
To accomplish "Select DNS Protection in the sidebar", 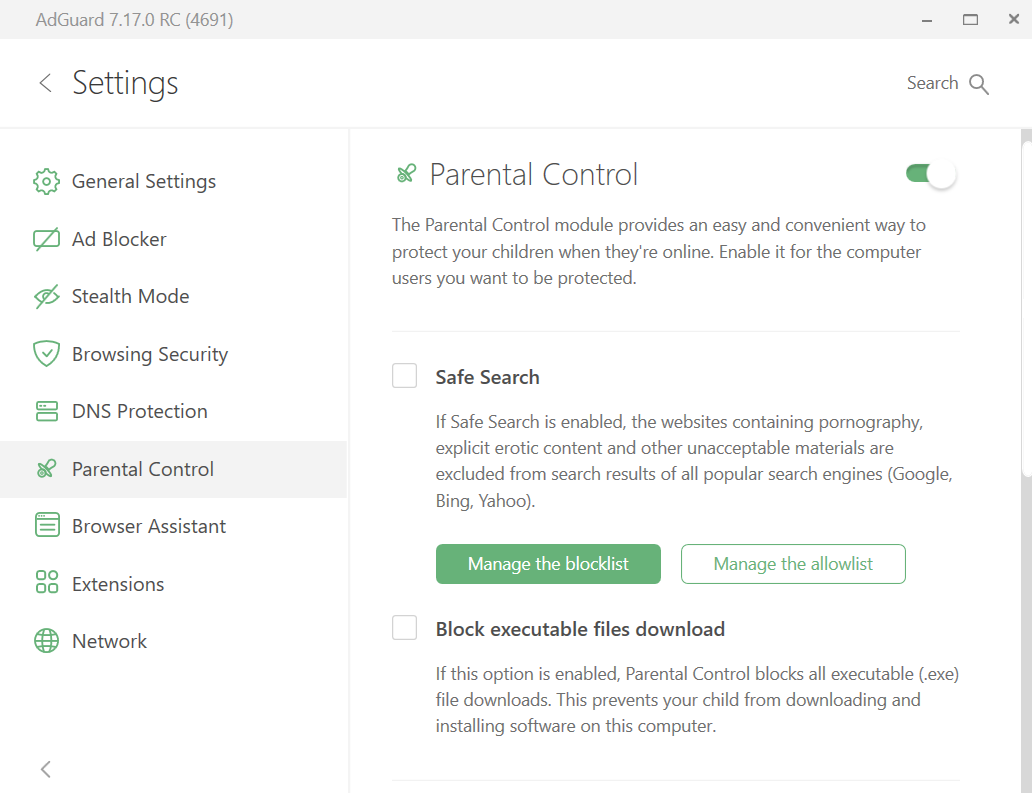I will [139, 412].
